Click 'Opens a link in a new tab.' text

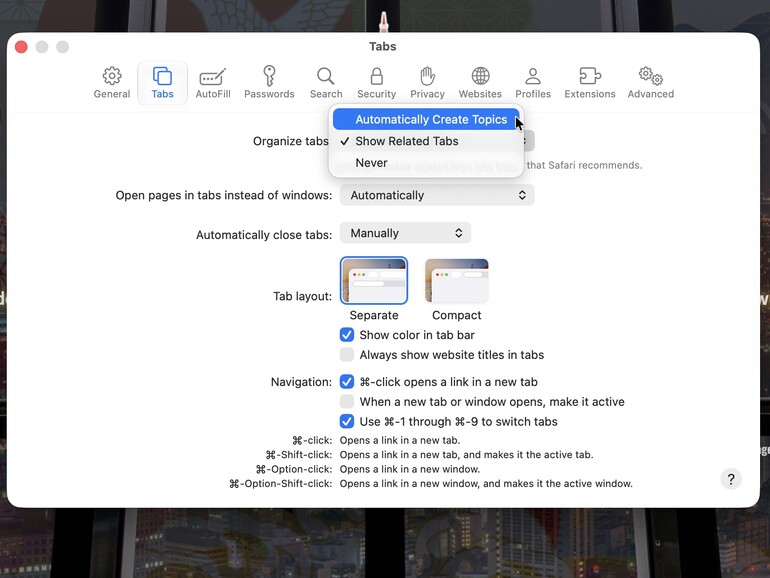pyautogui.click(x=400, y=440)
